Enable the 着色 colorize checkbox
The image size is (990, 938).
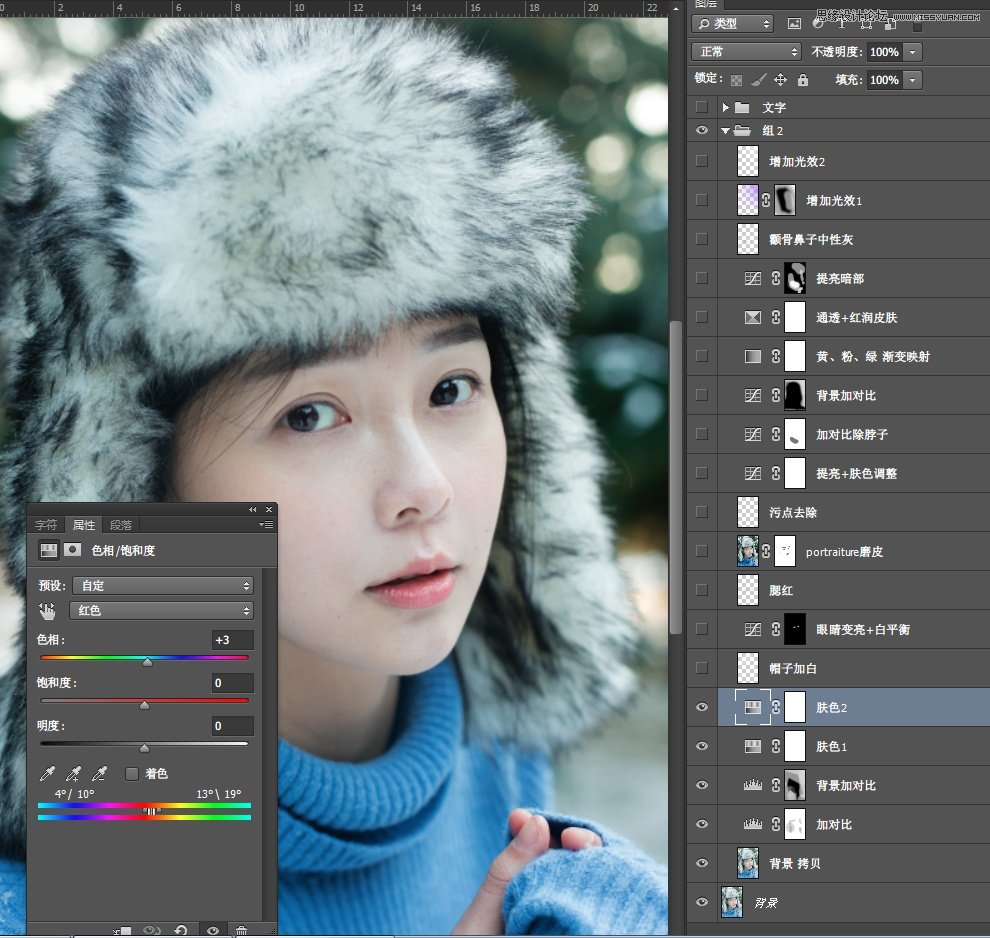click(131, 773)
